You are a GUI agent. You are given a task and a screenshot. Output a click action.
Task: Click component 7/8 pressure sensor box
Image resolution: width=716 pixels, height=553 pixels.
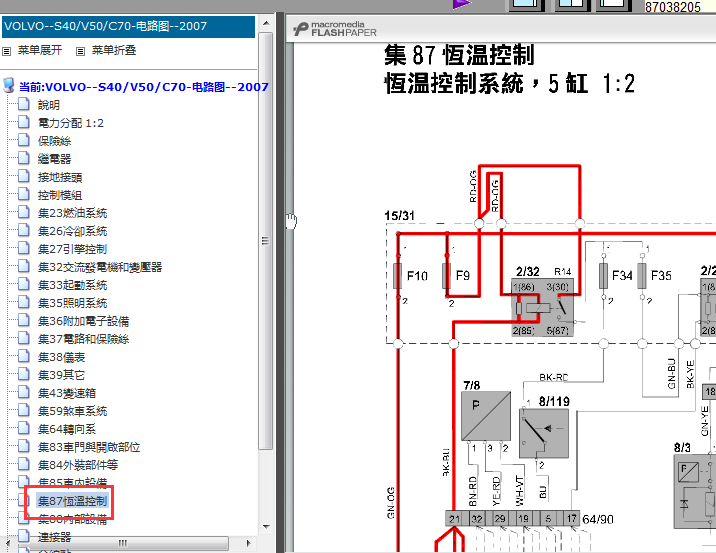[x=486, y=416]
